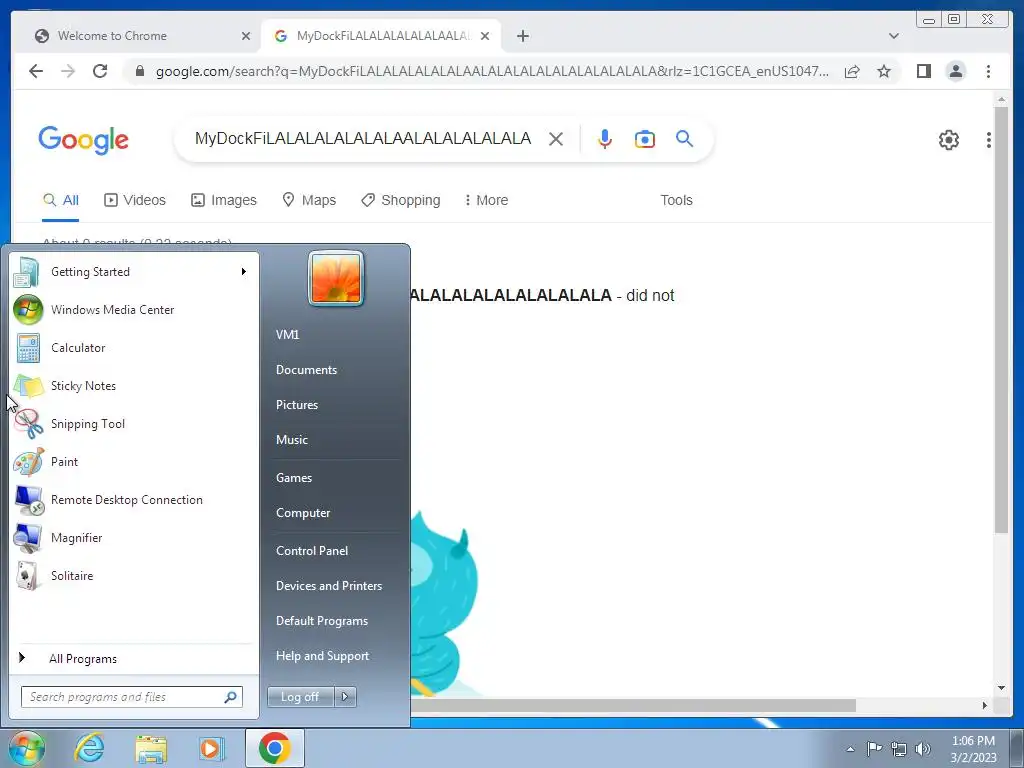The height and width of the screenshot is (768, 1024).
Task: Click the share page icon in address bar
Action: point(852,71)
